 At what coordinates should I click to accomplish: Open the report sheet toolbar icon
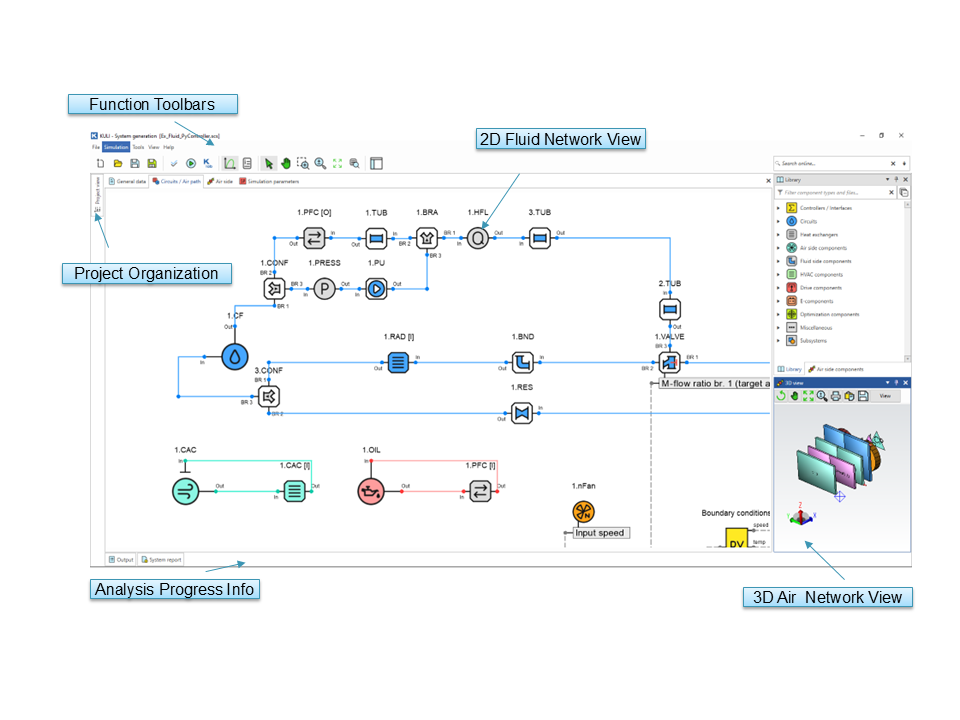(x=247, y=163)
